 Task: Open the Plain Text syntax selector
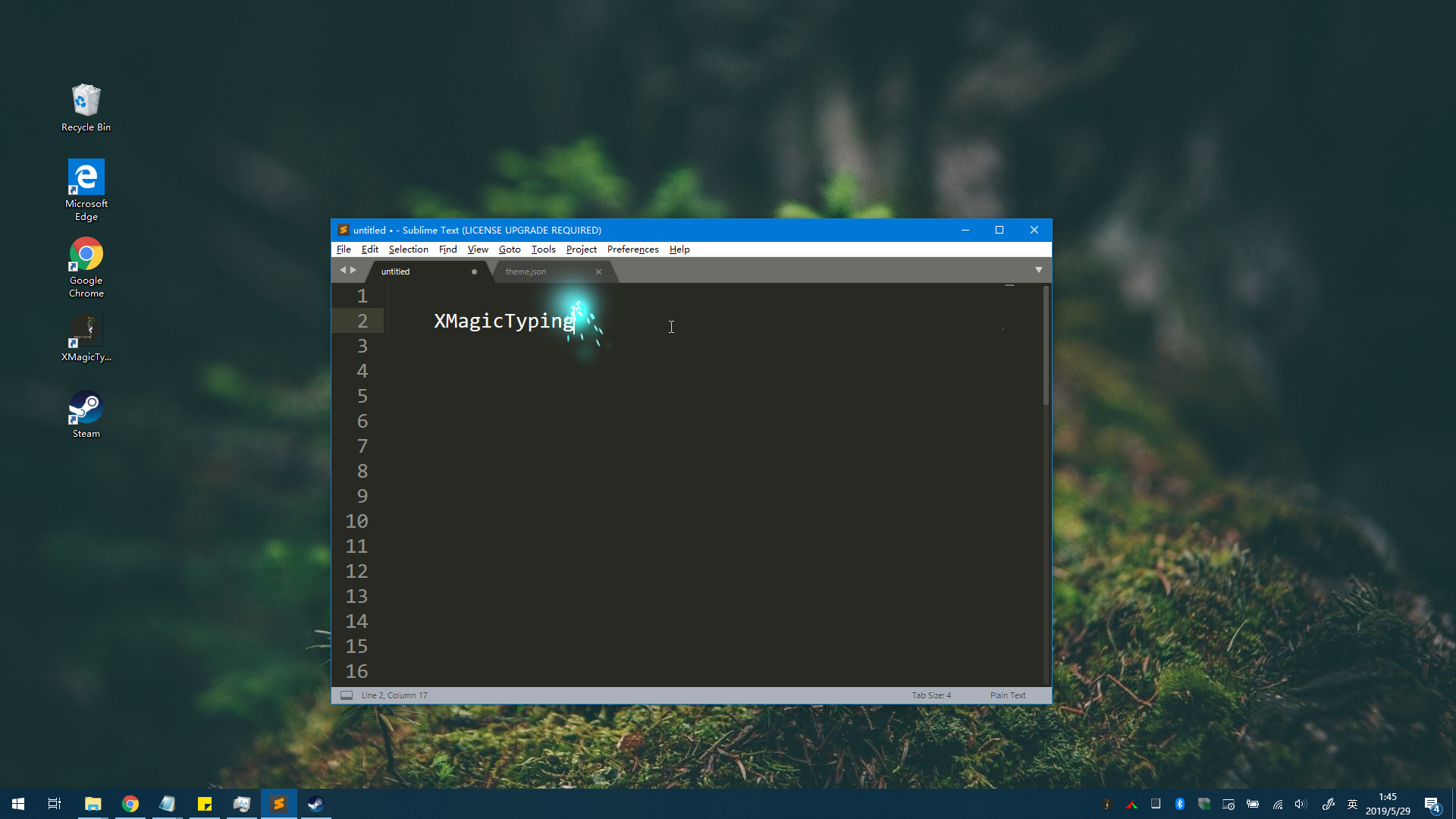[x=1007, y=695]
